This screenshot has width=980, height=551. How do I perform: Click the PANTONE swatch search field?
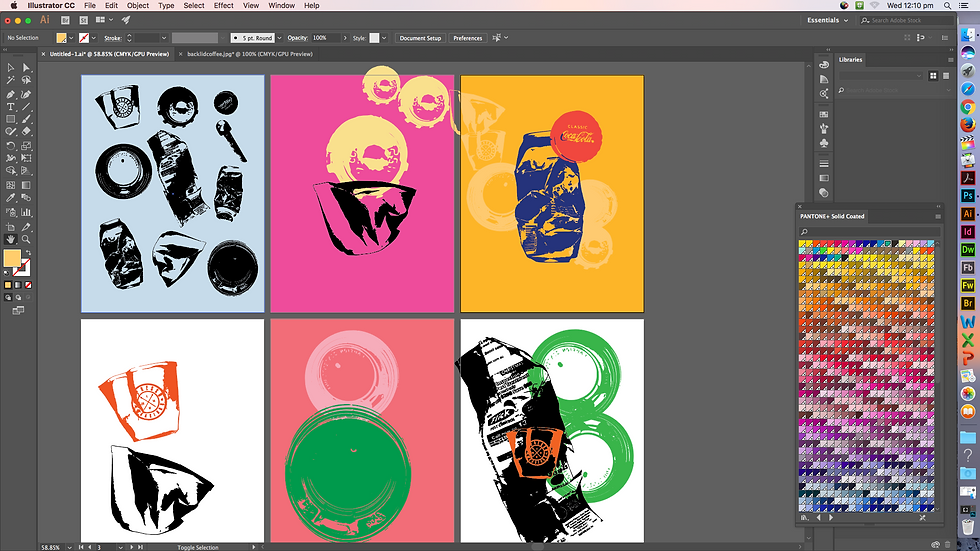(870, 231)
